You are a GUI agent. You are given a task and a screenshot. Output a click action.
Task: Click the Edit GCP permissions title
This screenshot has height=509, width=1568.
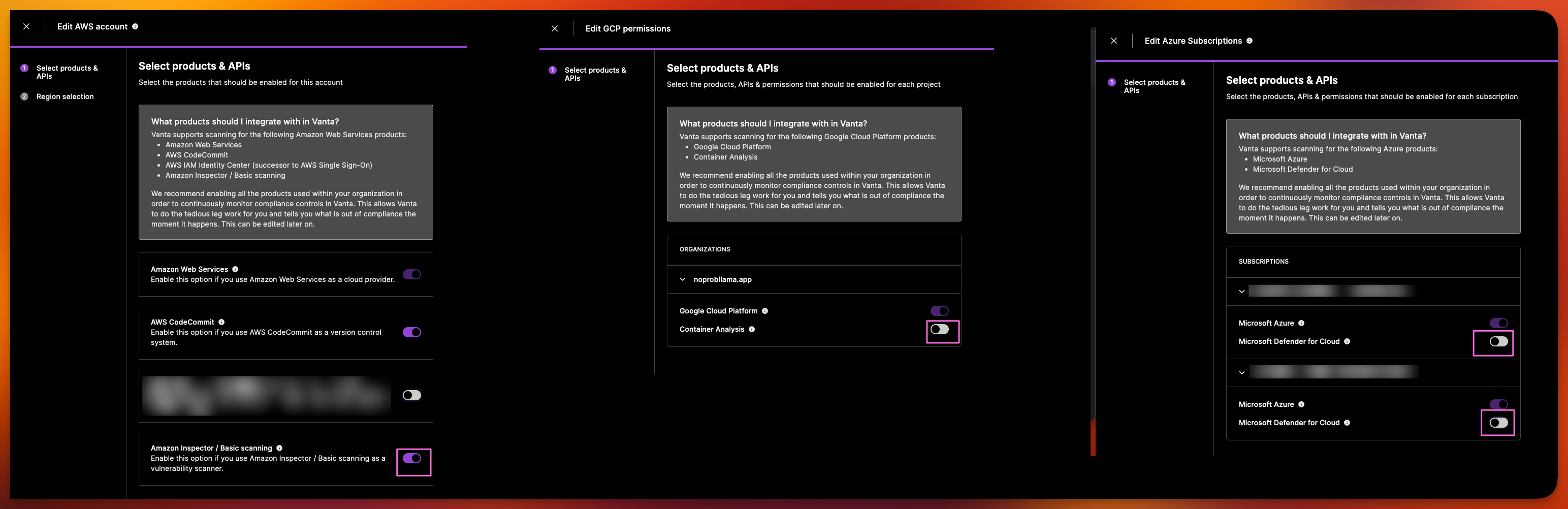point(628,28)
